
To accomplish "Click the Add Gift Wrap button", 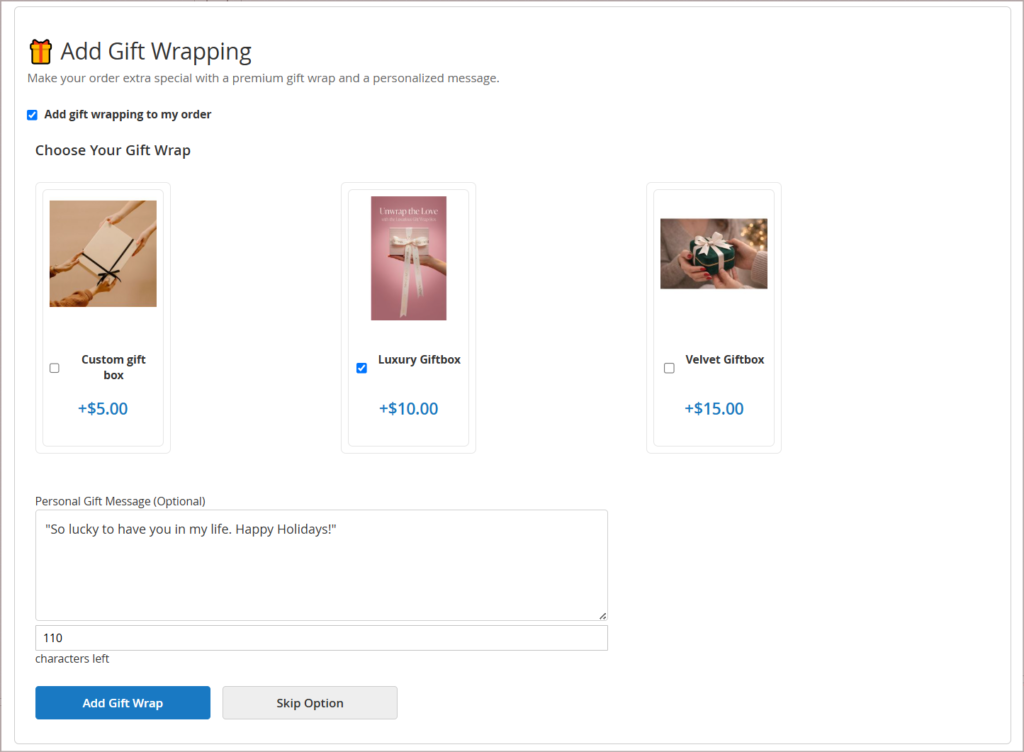I will coord(123,703).
